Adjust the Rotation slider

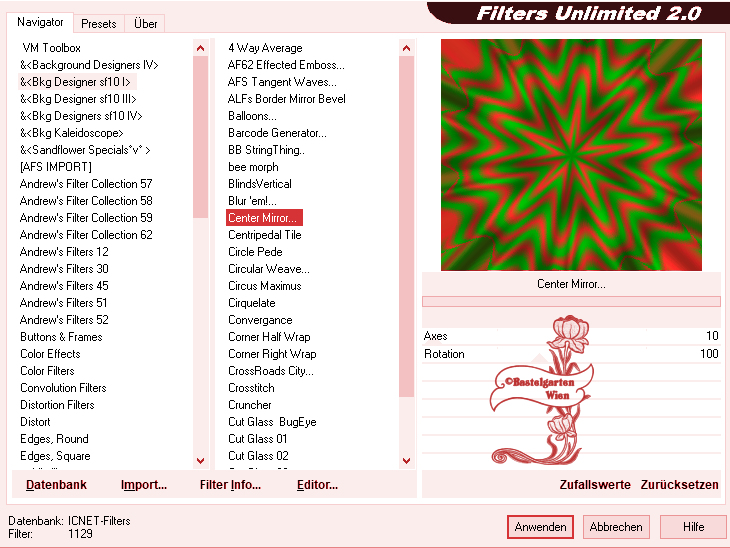pos(571,354)
